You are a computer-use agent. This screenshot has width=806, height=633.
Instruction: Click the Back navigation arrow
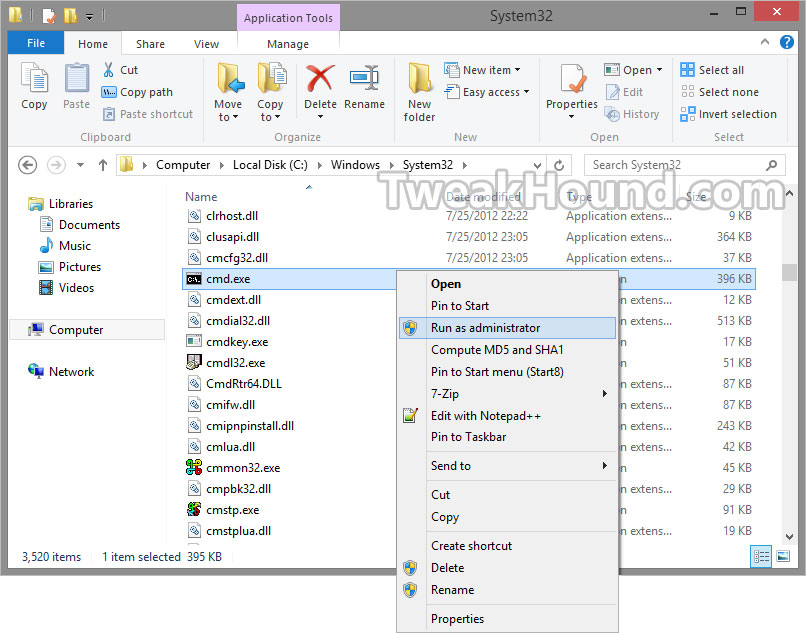[x=27, y=165]
